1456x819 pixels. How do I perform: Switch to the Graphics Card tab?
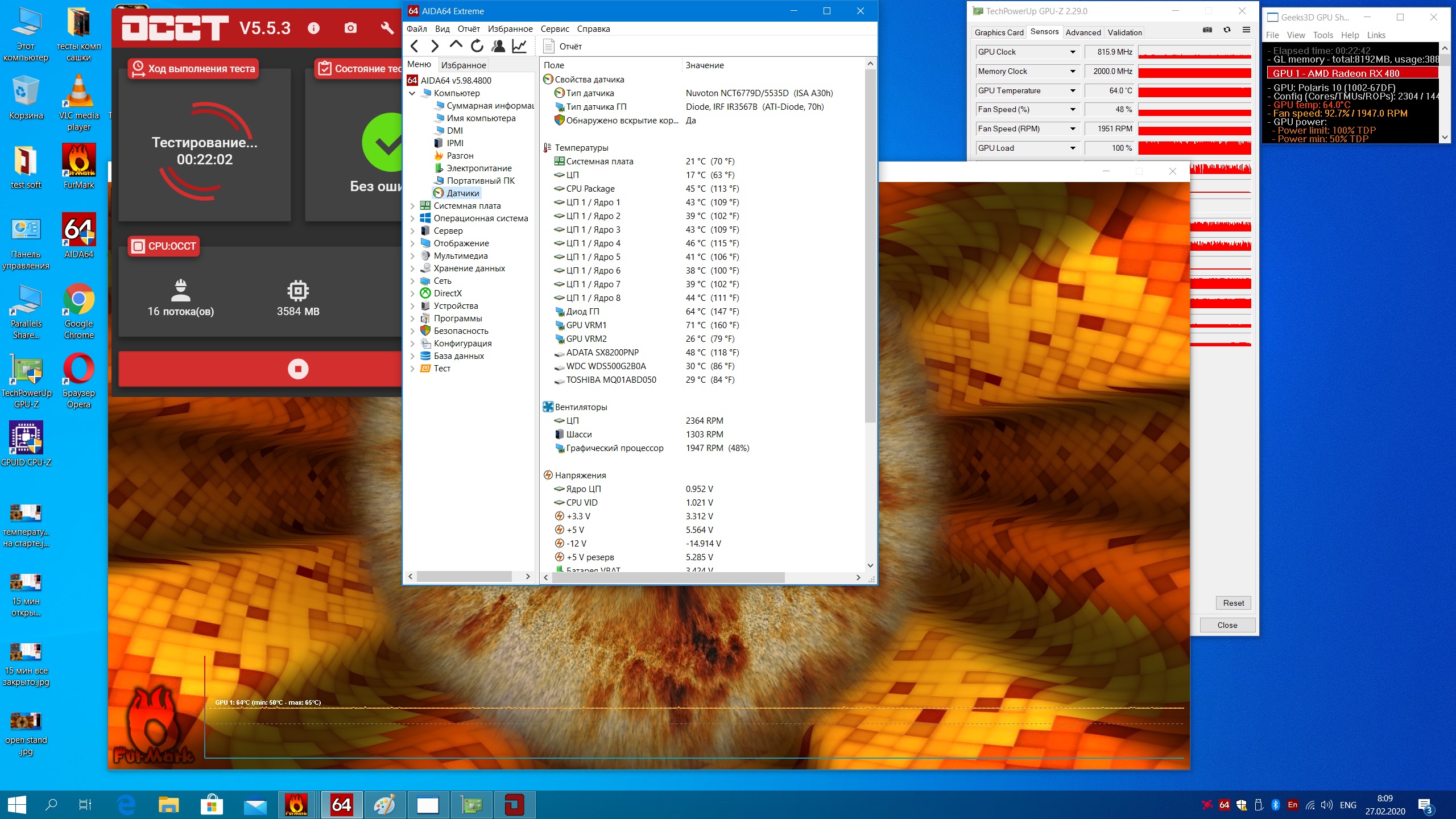click(x=998, y=32)
